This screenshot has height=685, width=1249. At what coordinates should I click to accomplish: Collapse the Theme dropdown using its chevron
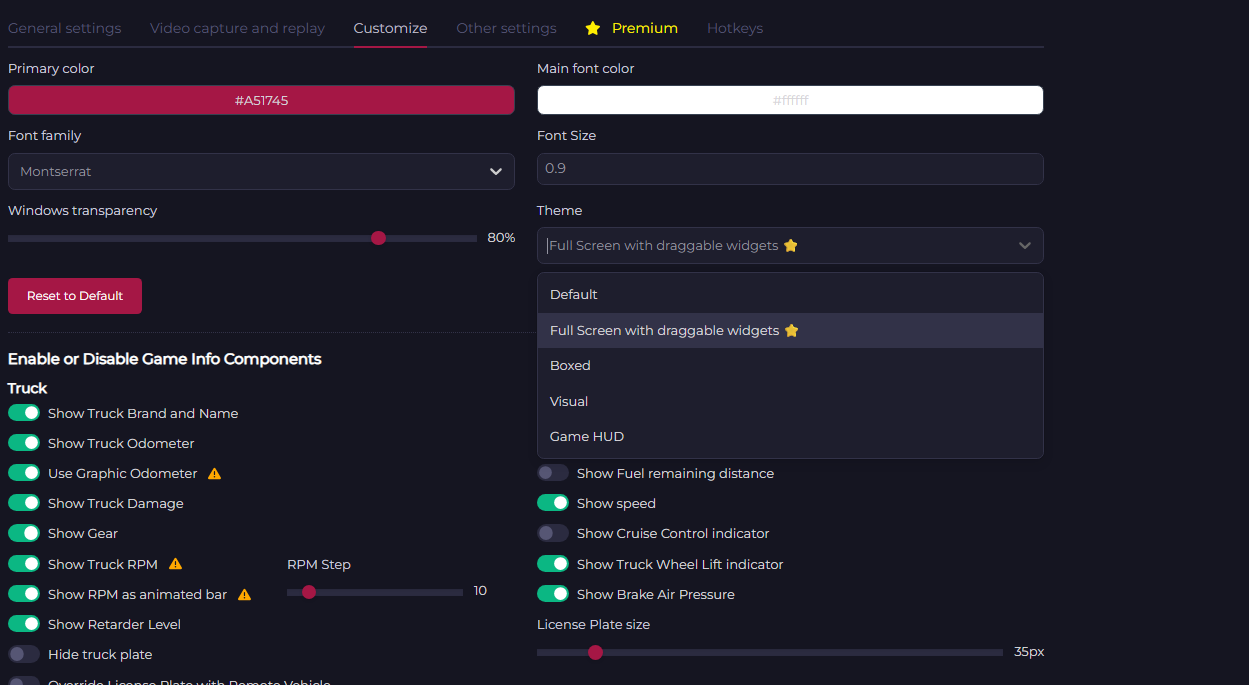[1024, 246]
